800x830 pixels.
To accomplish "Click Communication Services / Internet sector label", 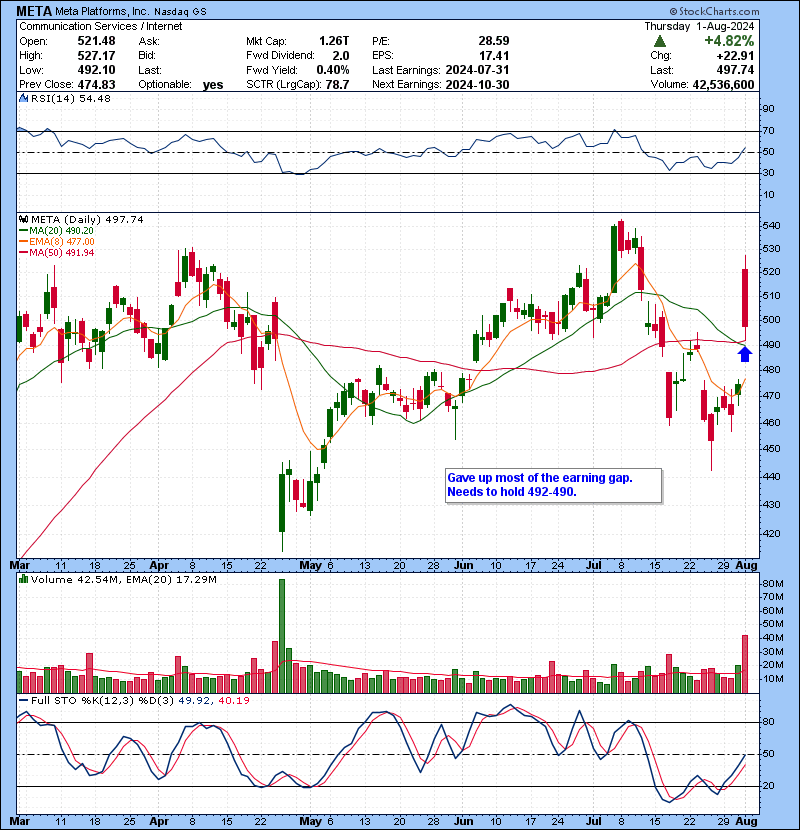I will tap(101, 26).
